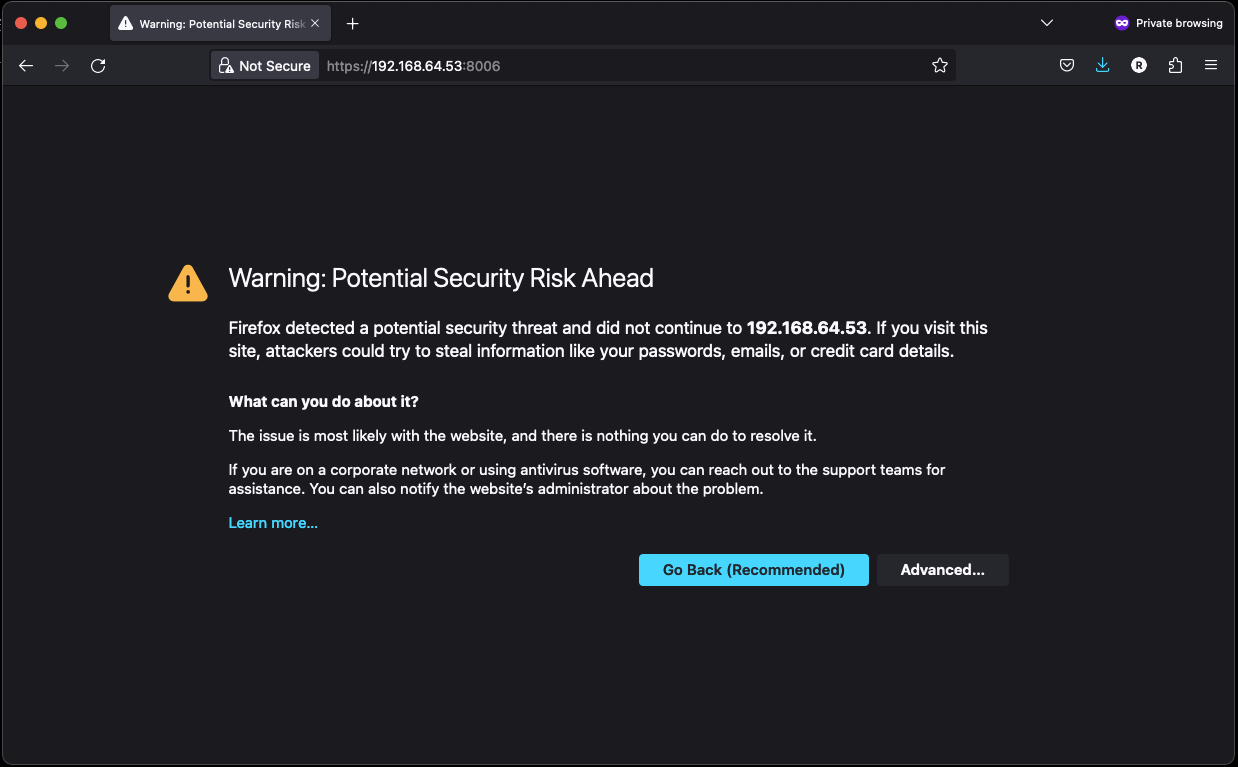Expand the list all tabs dropdown
The height and width of the screenshot is (767, 1238).
tap(1047, 23)
